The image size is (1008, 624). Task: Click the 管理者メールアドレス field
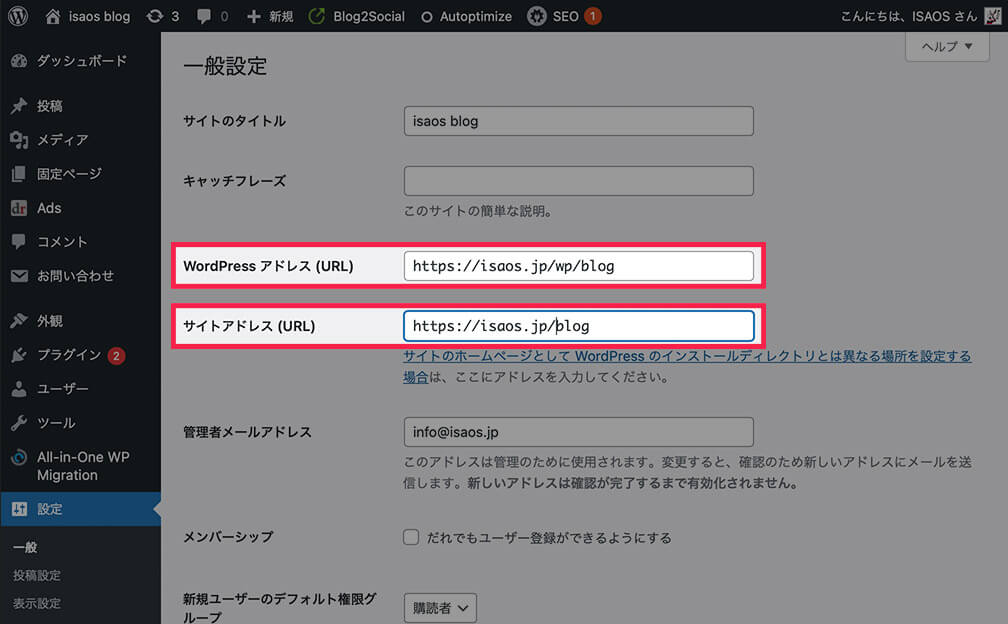[x=579, y=432]
